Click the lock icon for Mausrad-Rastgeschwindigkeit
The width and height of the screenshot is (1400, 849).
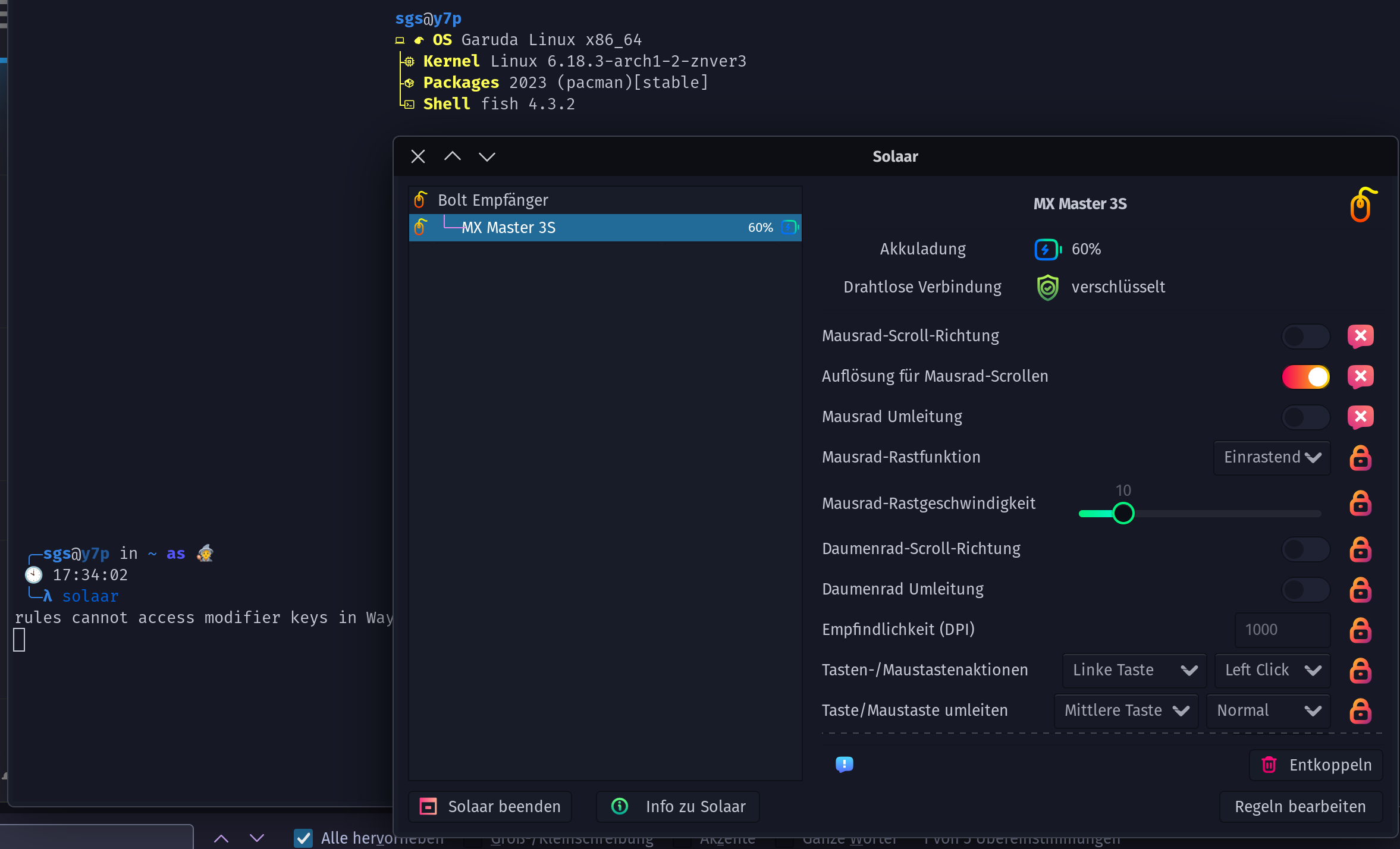pos(1360,504)
